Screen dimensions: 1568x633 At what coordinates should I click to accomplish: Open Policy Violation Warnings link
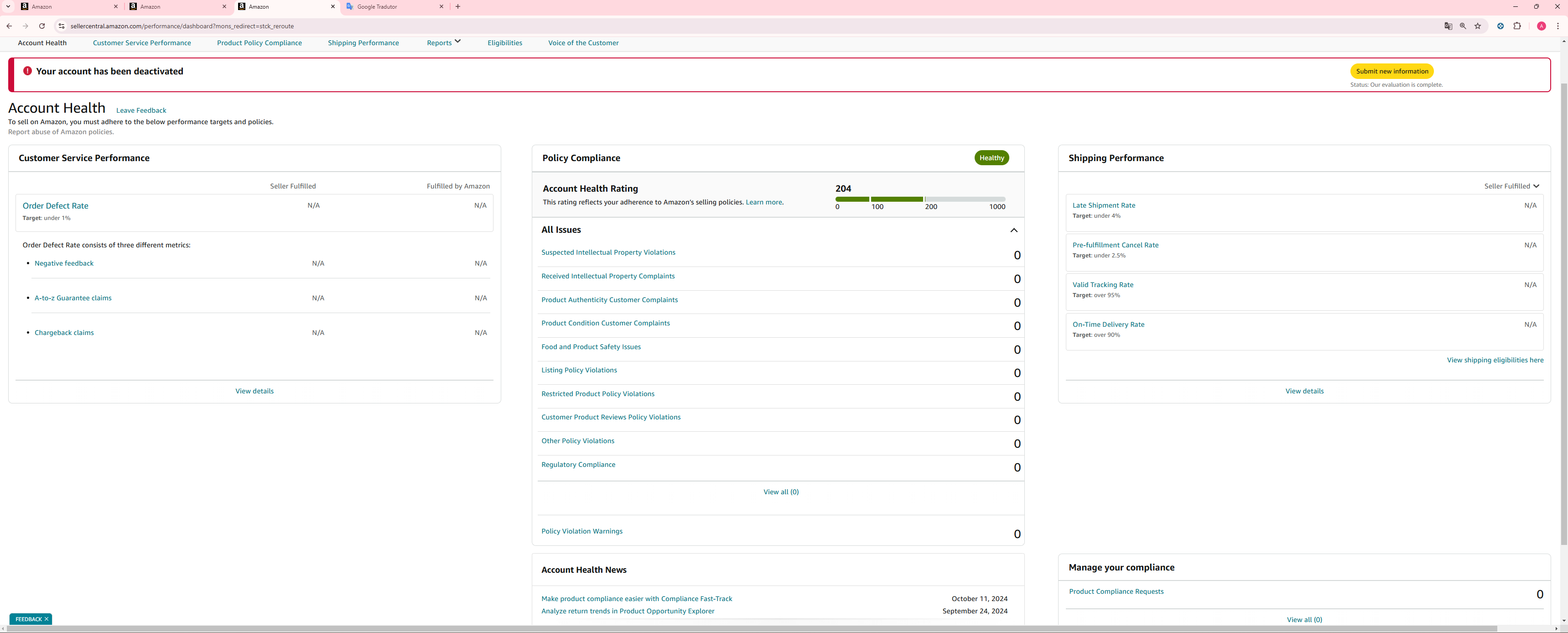[582, 531]
